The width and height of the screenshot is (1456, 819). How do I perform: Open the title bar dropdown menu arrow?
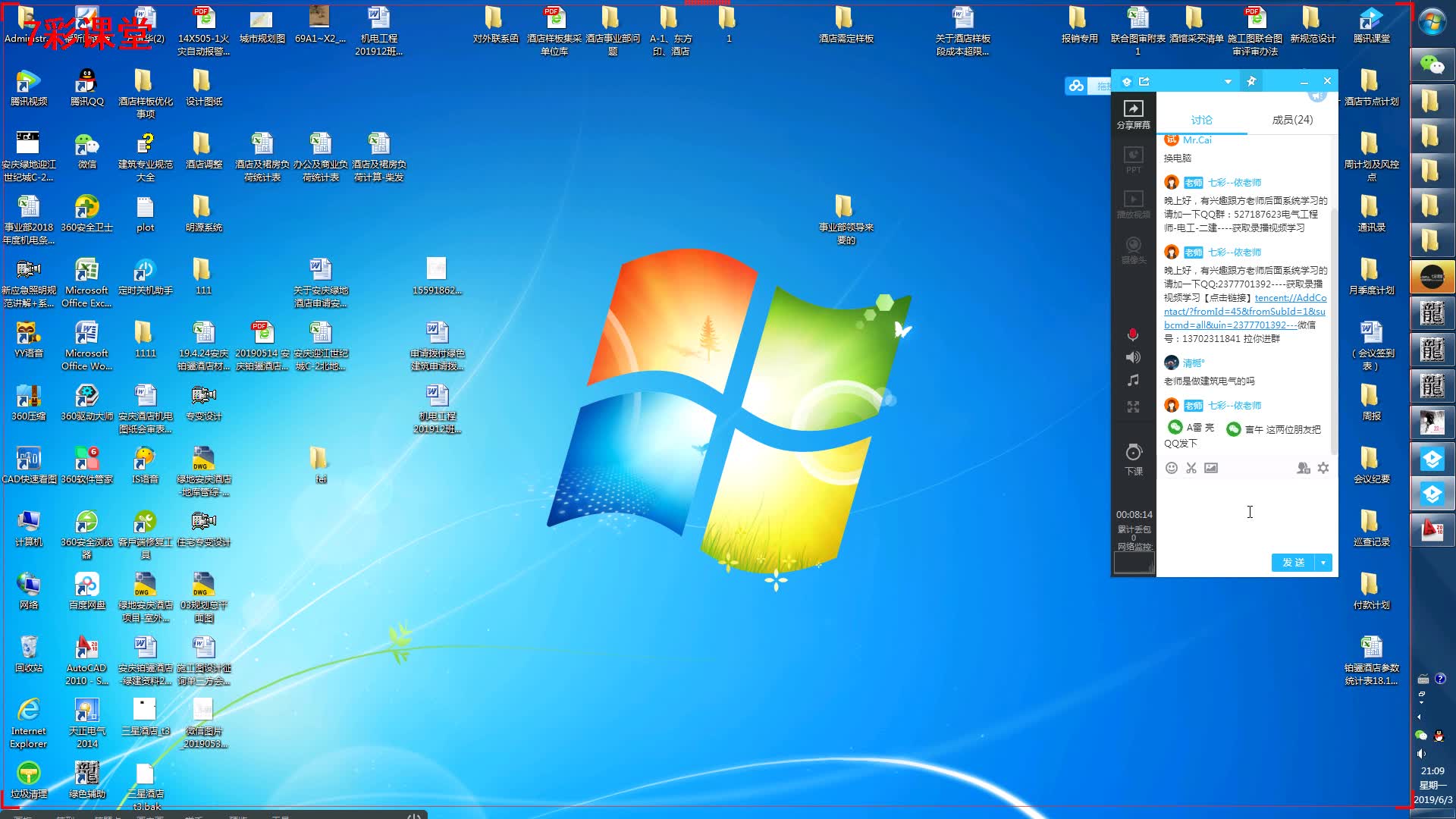[x=1228, y=81]
